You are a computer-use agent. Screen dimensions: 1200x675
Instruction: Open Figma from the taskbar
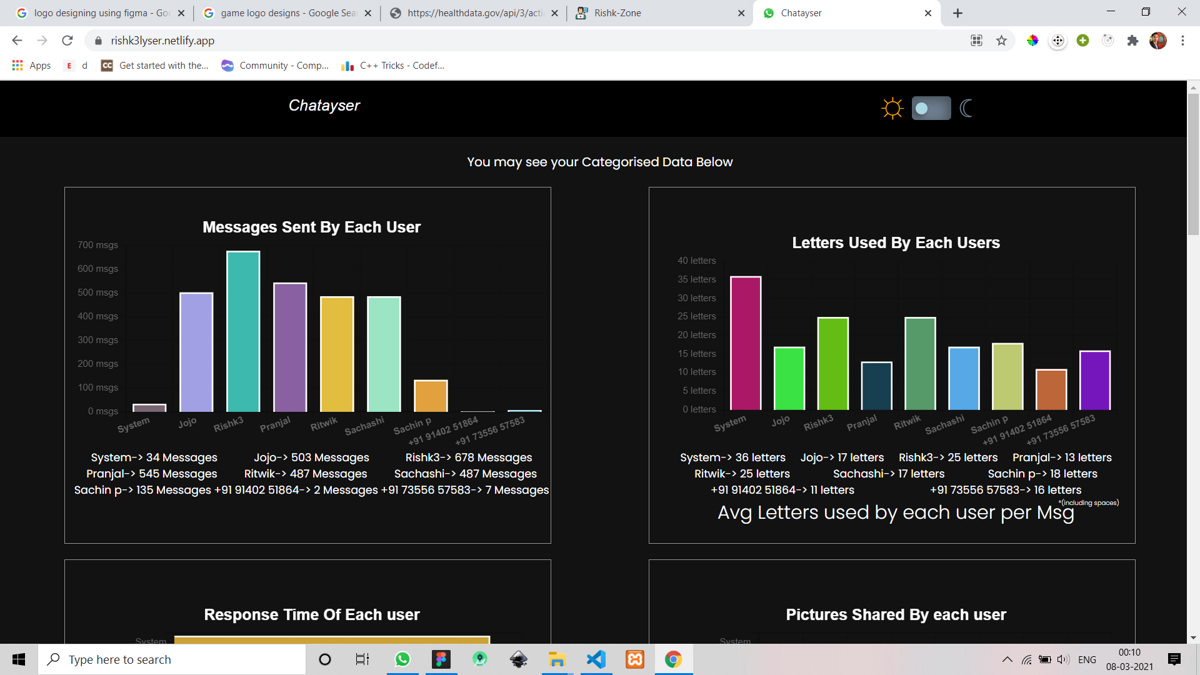point(441,659)
